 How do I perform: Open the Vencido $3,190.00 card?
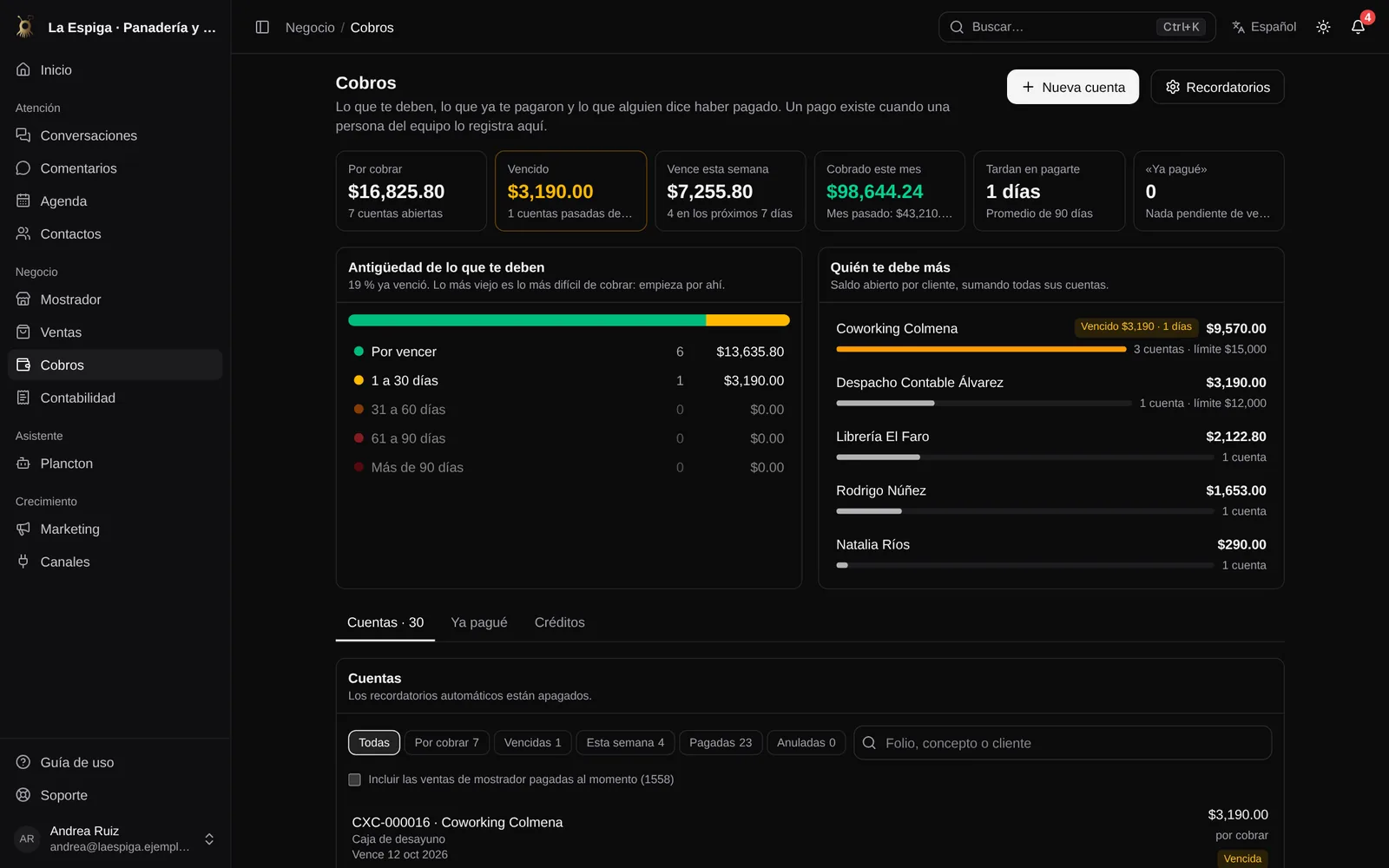coord(570,191)
